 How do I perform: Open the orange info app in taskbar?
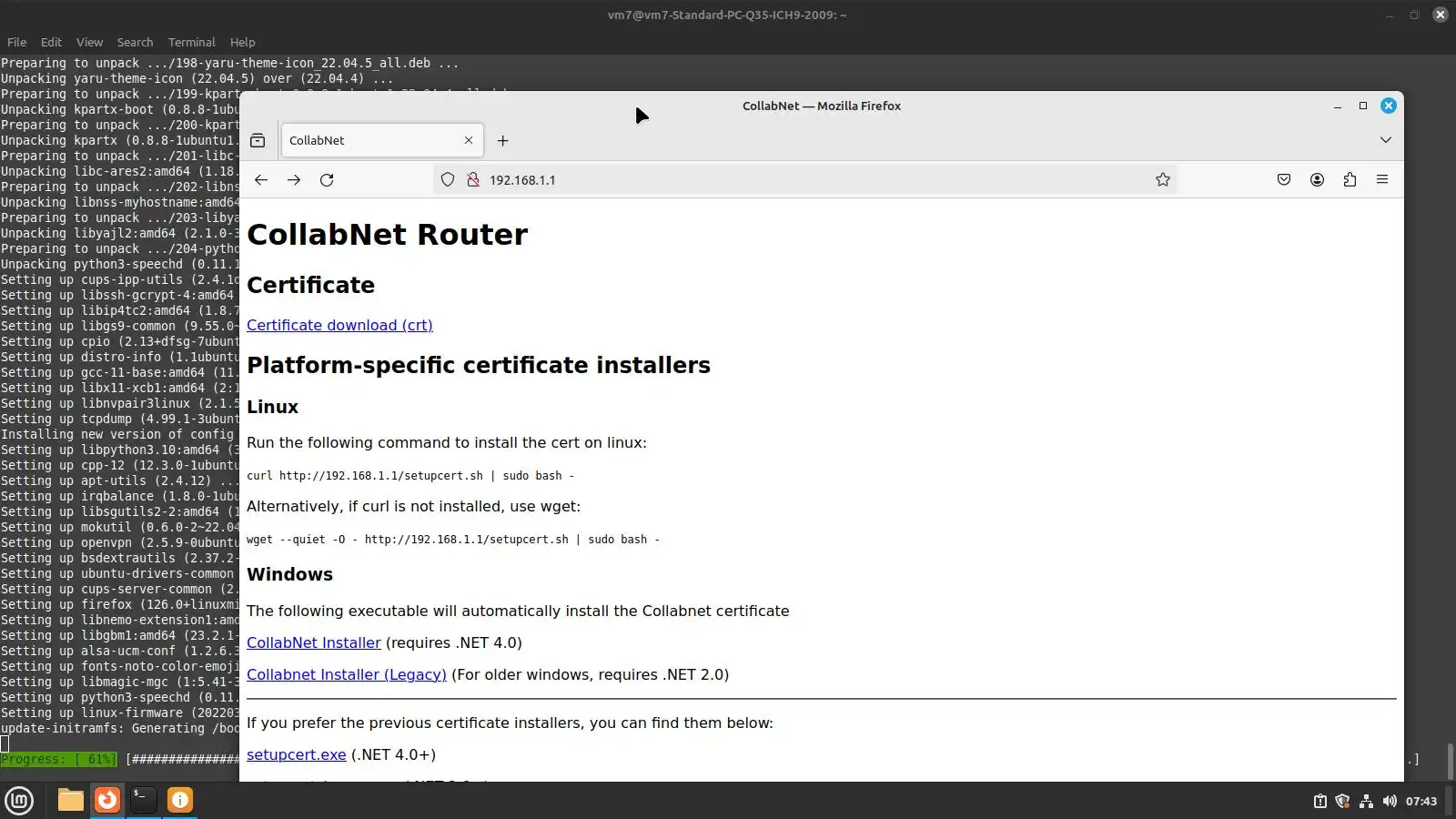(180, 800)
